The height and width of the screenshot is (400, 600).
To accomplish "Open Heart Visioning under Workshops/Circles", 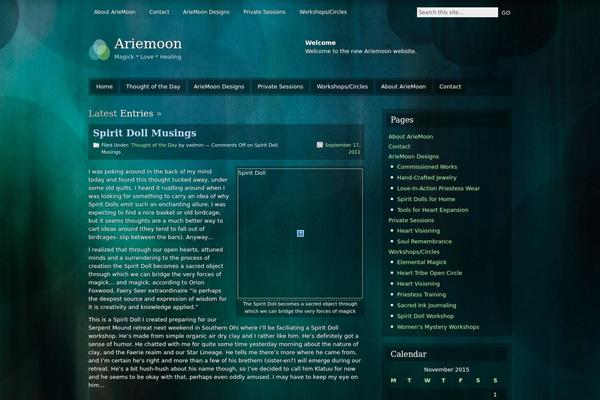I will pos(418,284).
